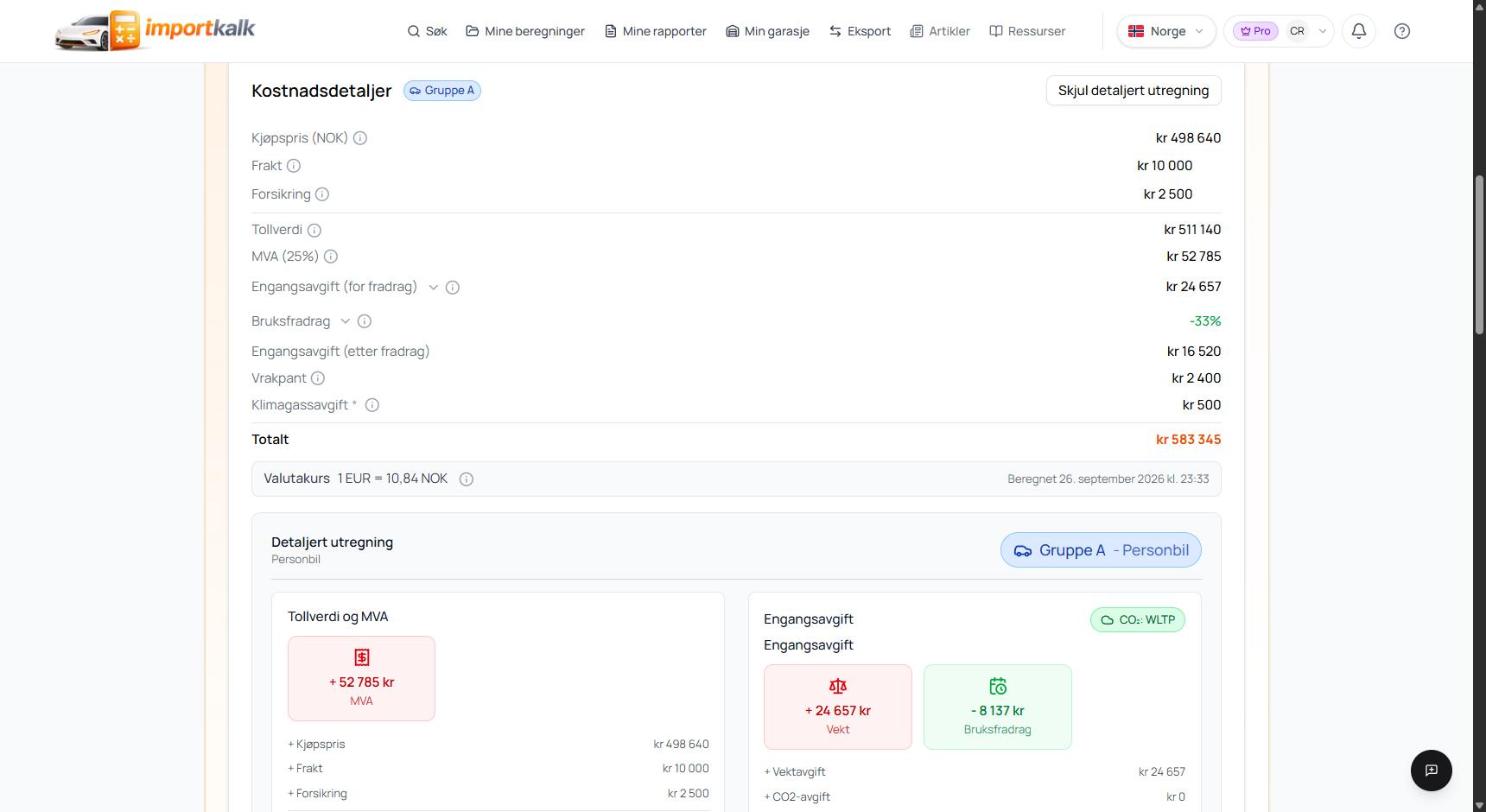Open the Pro CR account dropdown
The width and height of the screenshot is (1486, 812).
(x=1279, y=31)
